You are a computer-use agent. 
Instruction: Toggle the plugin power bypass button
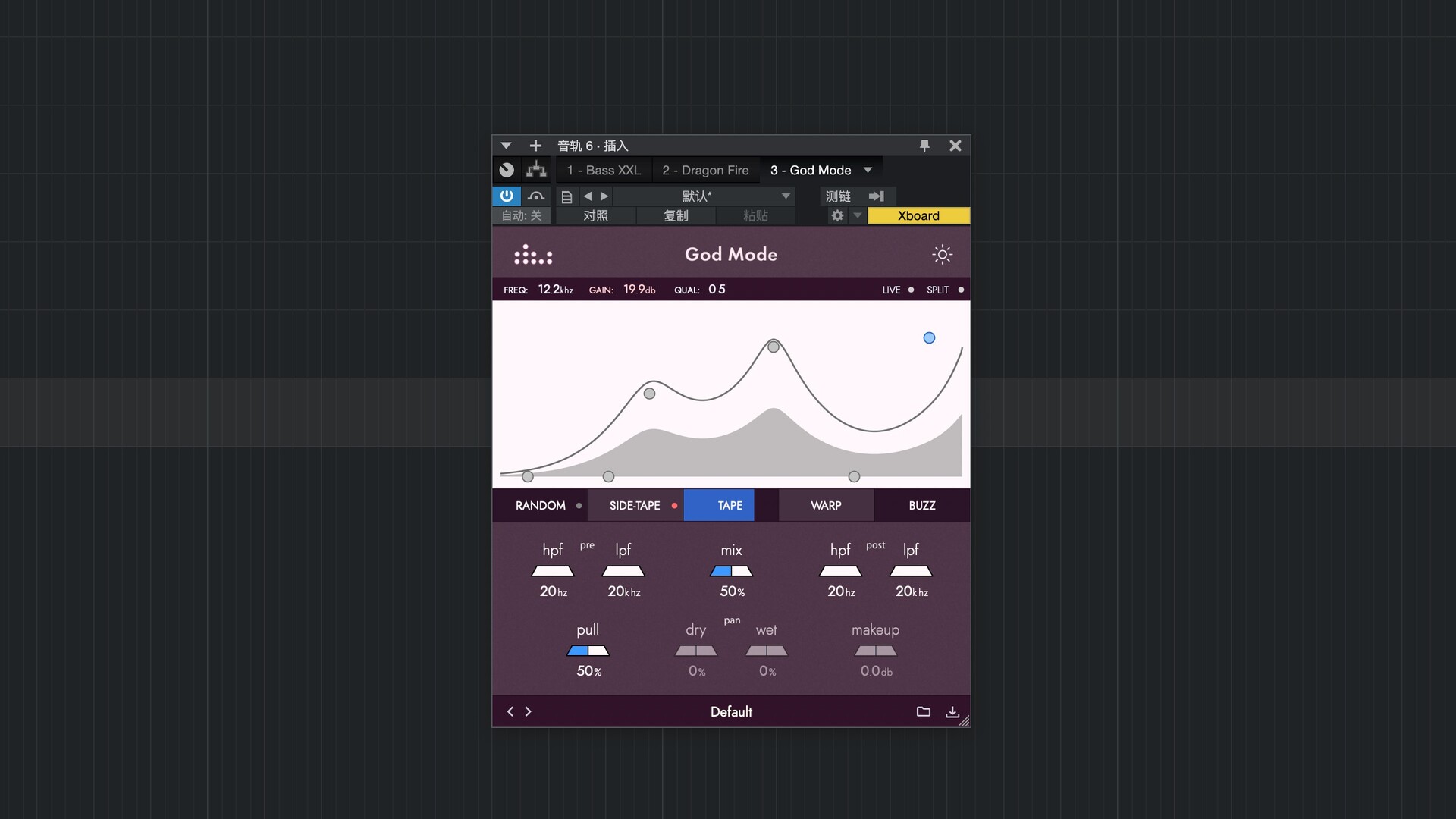507,196
